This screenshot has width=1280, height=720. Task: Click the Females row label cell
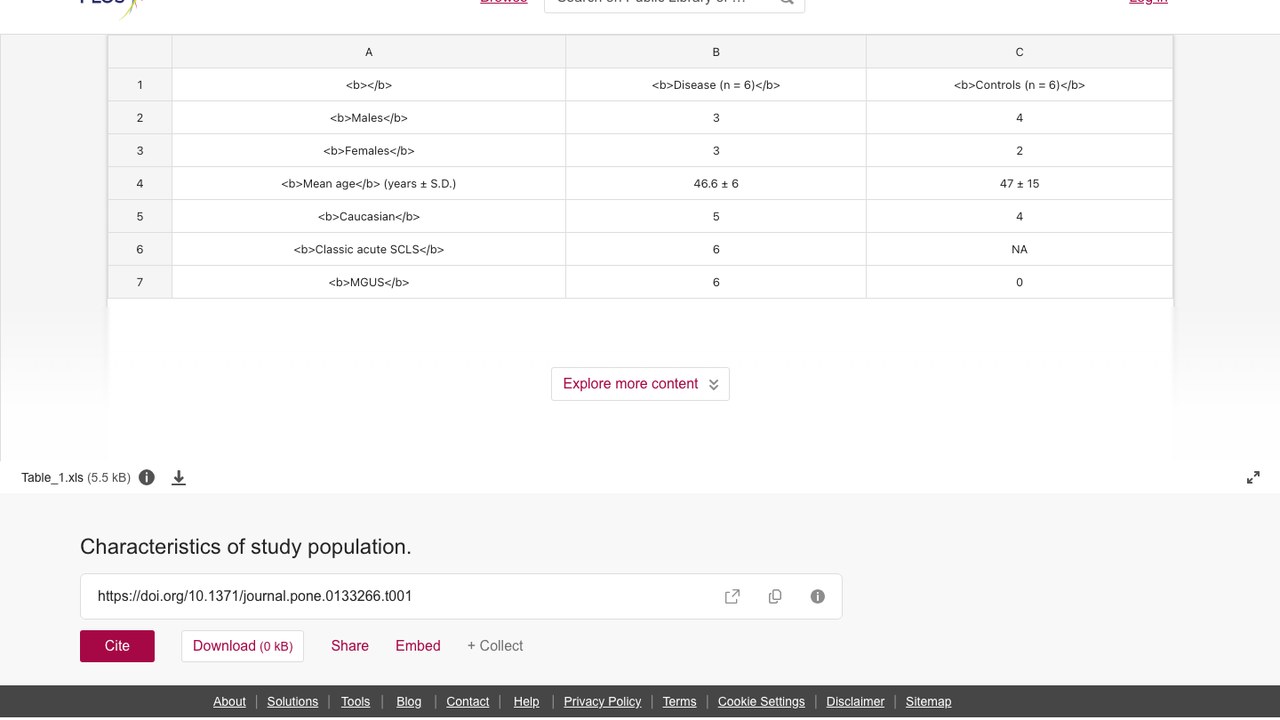[x=369, y=151]
